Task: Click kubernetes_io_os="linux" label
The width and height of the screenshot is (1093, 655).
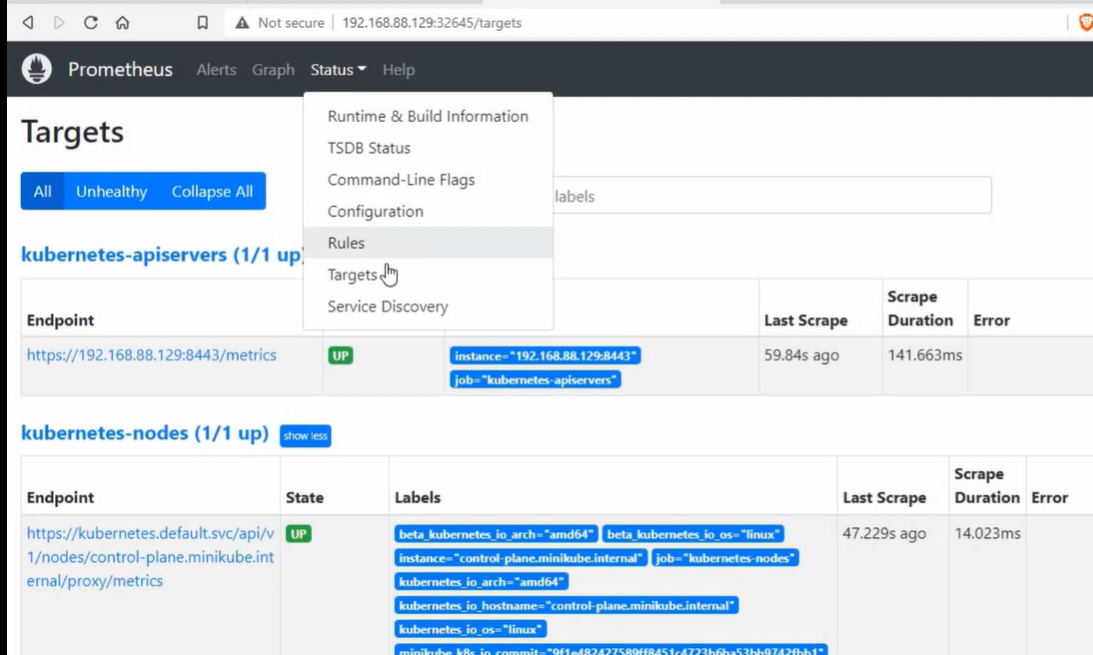Action: [x=471, y=629]
